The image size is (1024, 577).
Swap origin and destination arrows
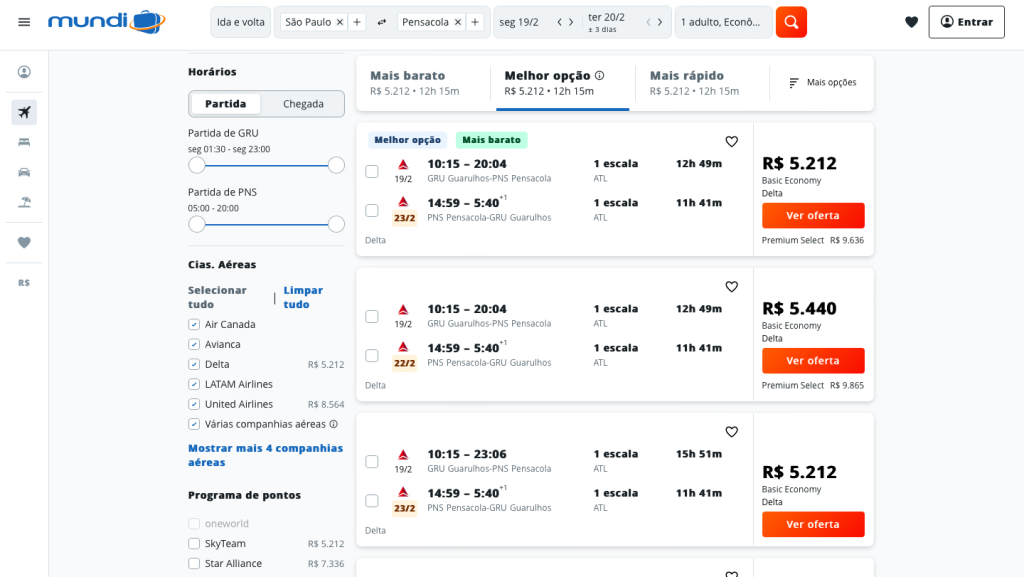(x=382, y=22)
